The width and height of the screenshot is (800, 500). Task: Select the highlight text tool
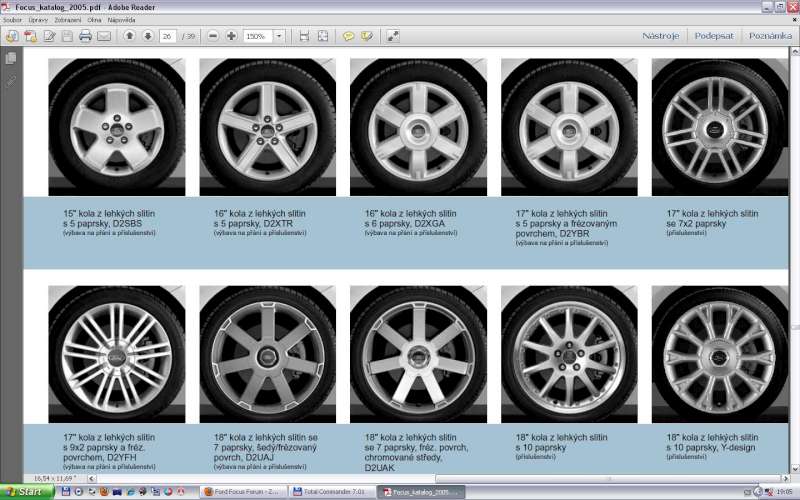[367, 36]
